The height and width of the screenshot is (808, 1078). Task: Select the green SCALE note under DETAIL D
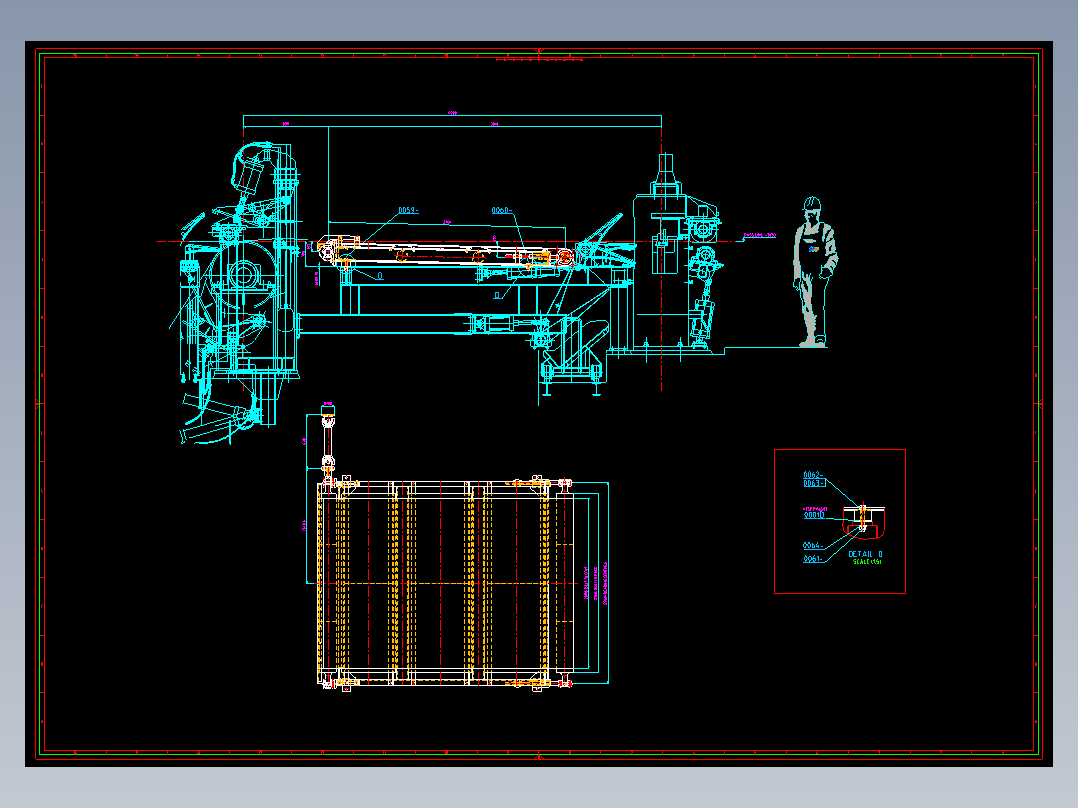click(x=867, y=562)
